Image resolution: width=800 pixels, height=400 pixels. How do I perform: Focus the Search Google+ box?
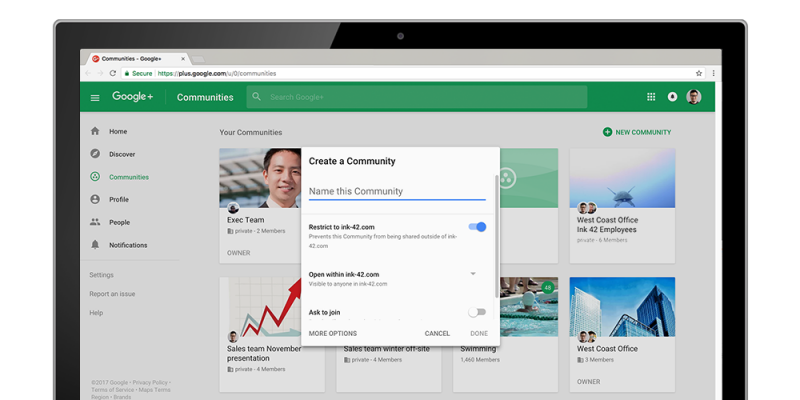point(416,97)
